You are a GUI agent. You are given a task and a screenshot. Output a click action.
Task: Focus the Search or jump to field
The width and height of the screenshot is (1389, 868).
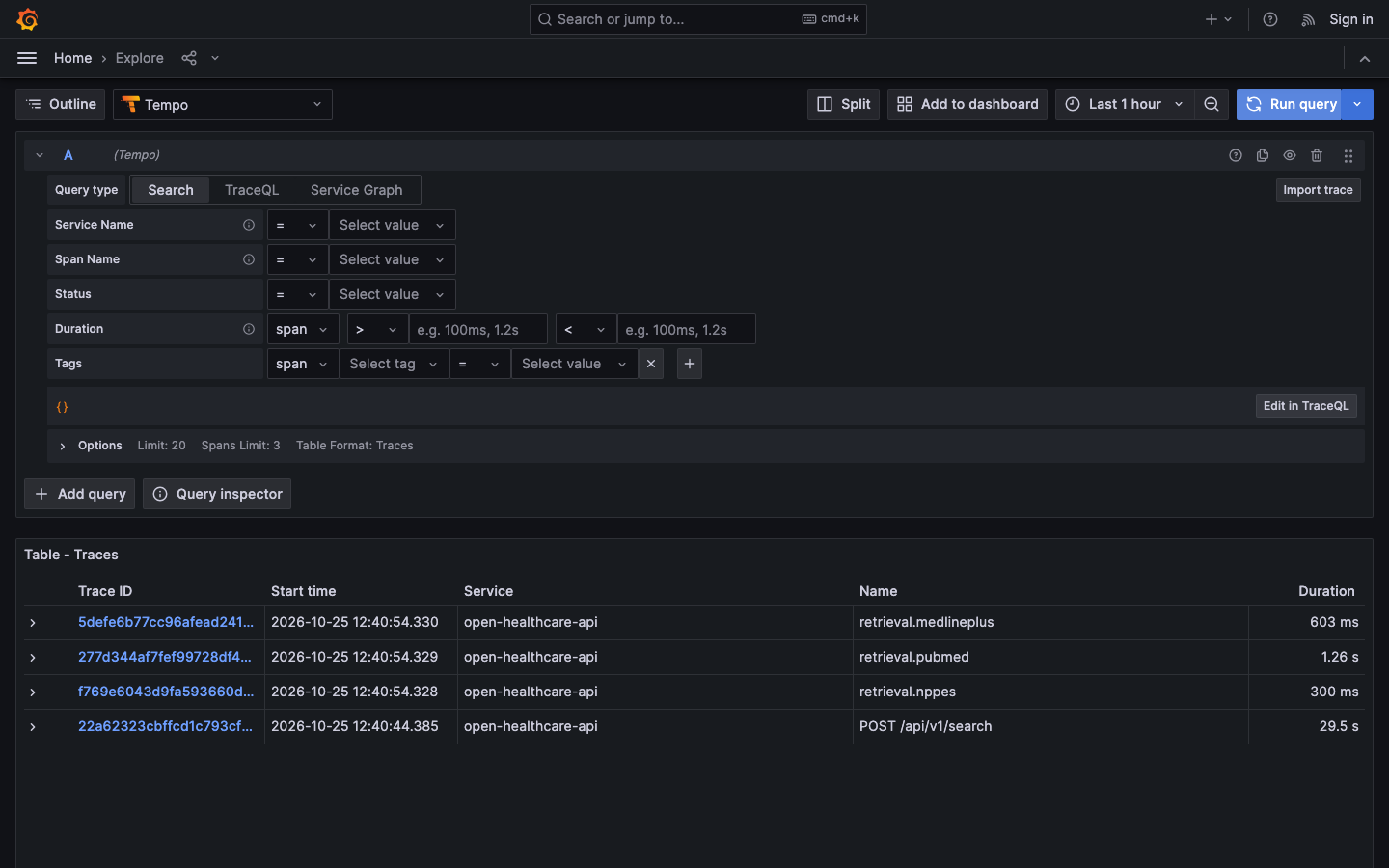coord(698,19)
